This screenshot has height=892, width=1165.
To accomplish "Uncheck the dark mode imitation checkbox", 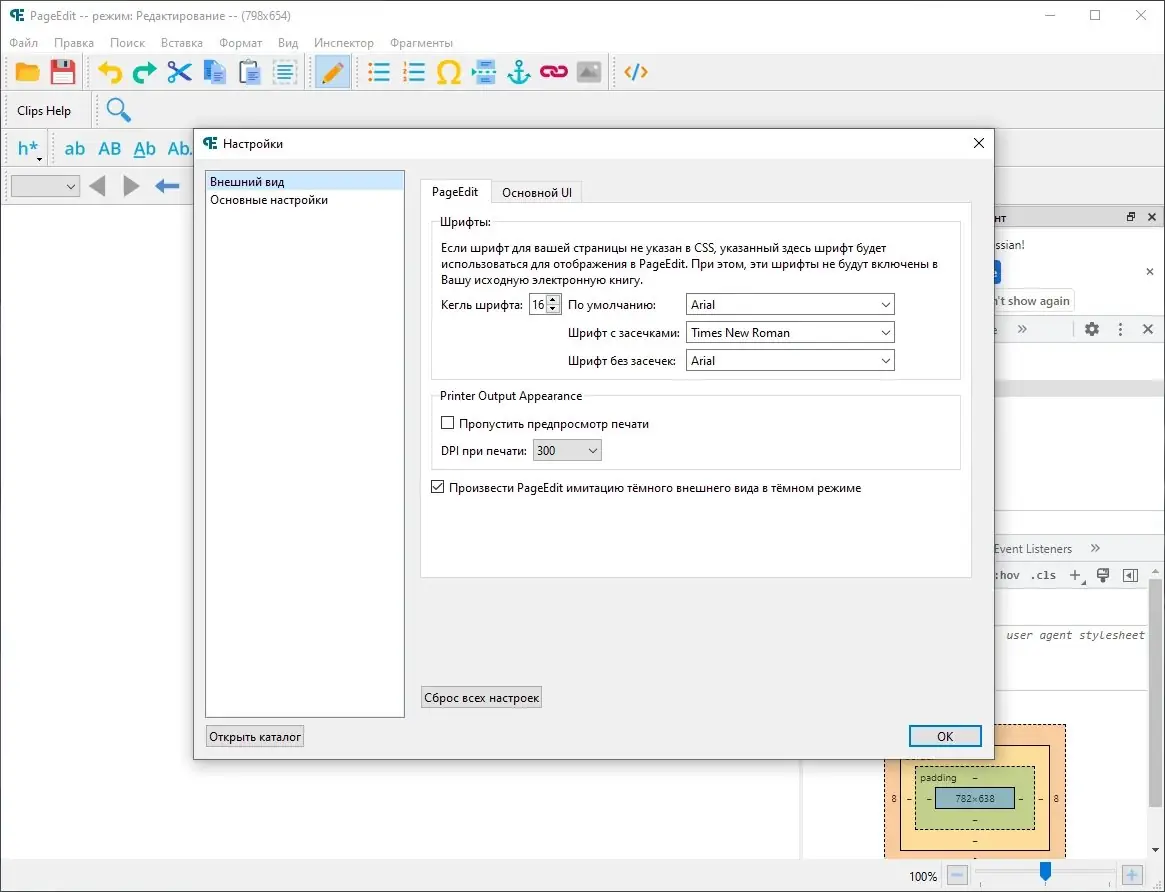I will tap(438, 487).
